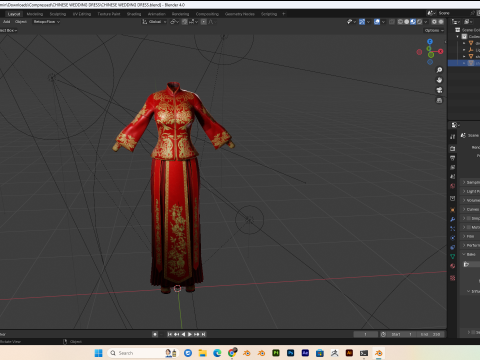Switch to the Sculpting workspace tab
This screenshot has width=480, height=360.
pos(58,14)
